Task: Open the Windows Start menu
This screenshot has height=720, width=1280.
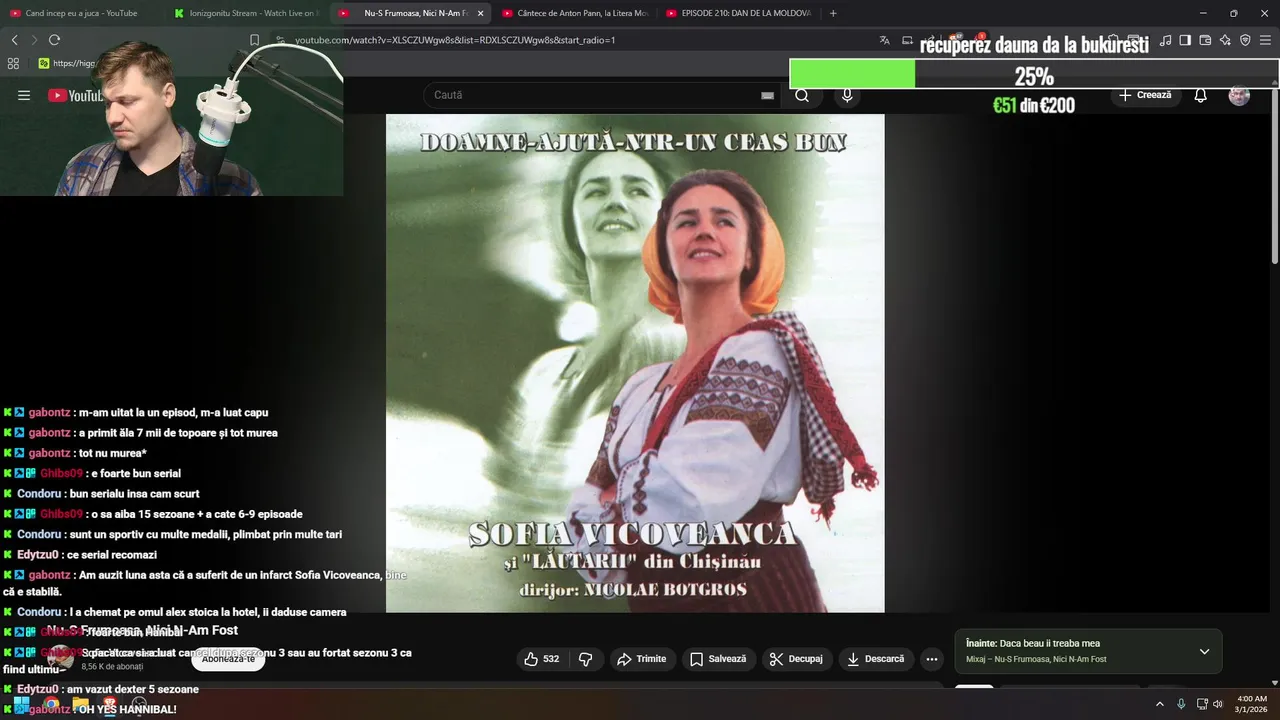Action: click(x=20, y=704)
